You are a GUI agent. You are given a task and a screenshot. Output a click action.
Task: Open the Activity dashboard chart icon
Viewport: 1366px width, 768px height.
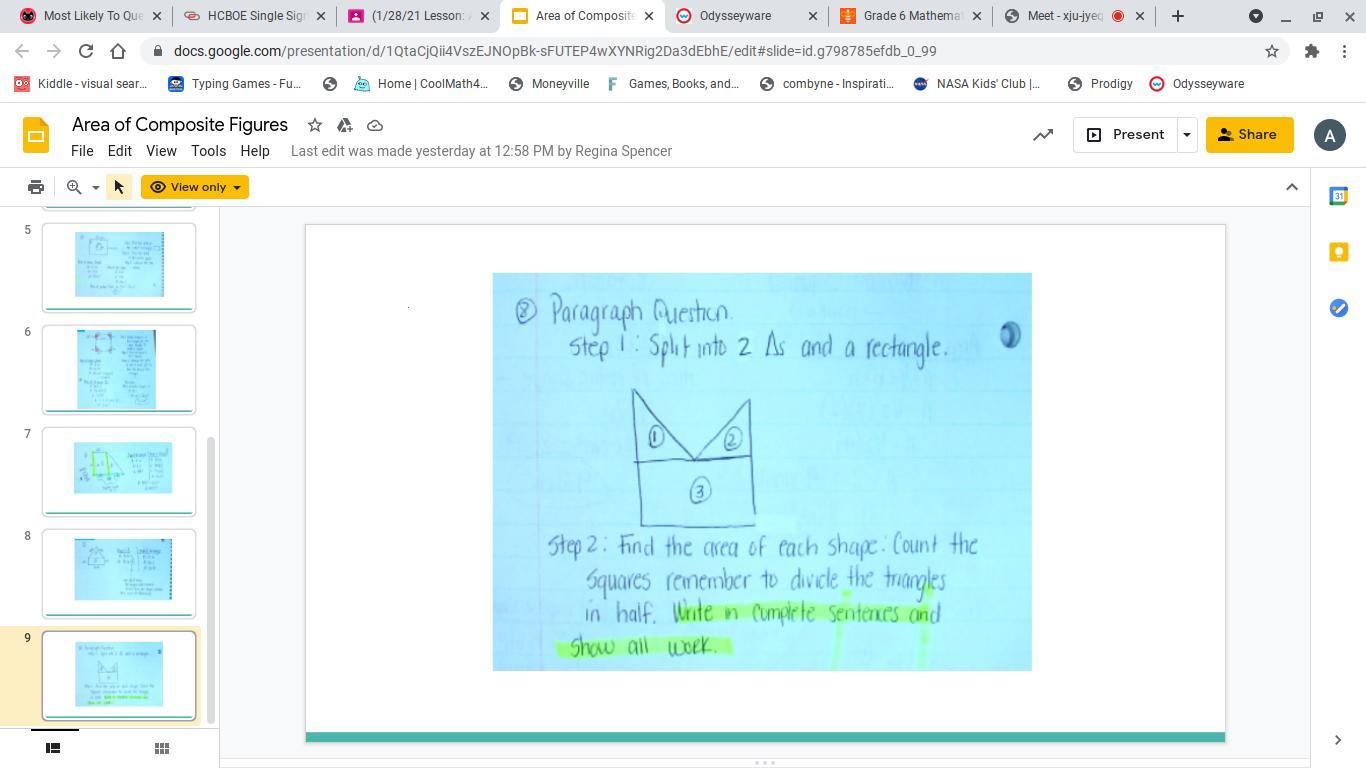pyautogui.click(x=1043, y=134)
